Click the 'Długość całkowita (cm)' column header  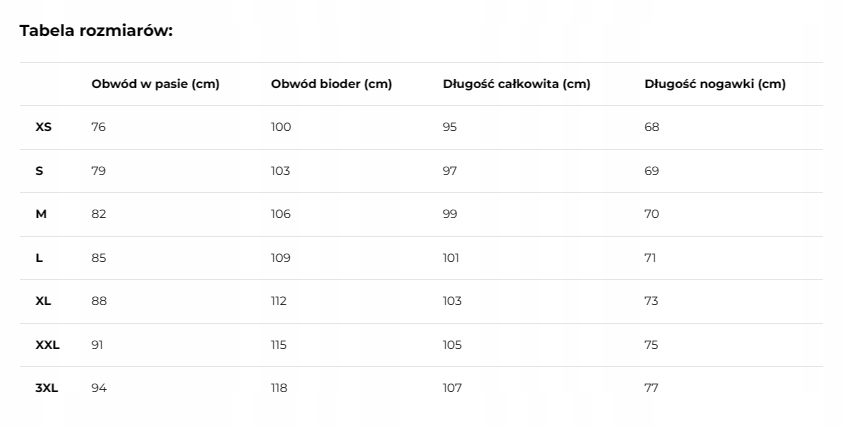tap(516, 84)
